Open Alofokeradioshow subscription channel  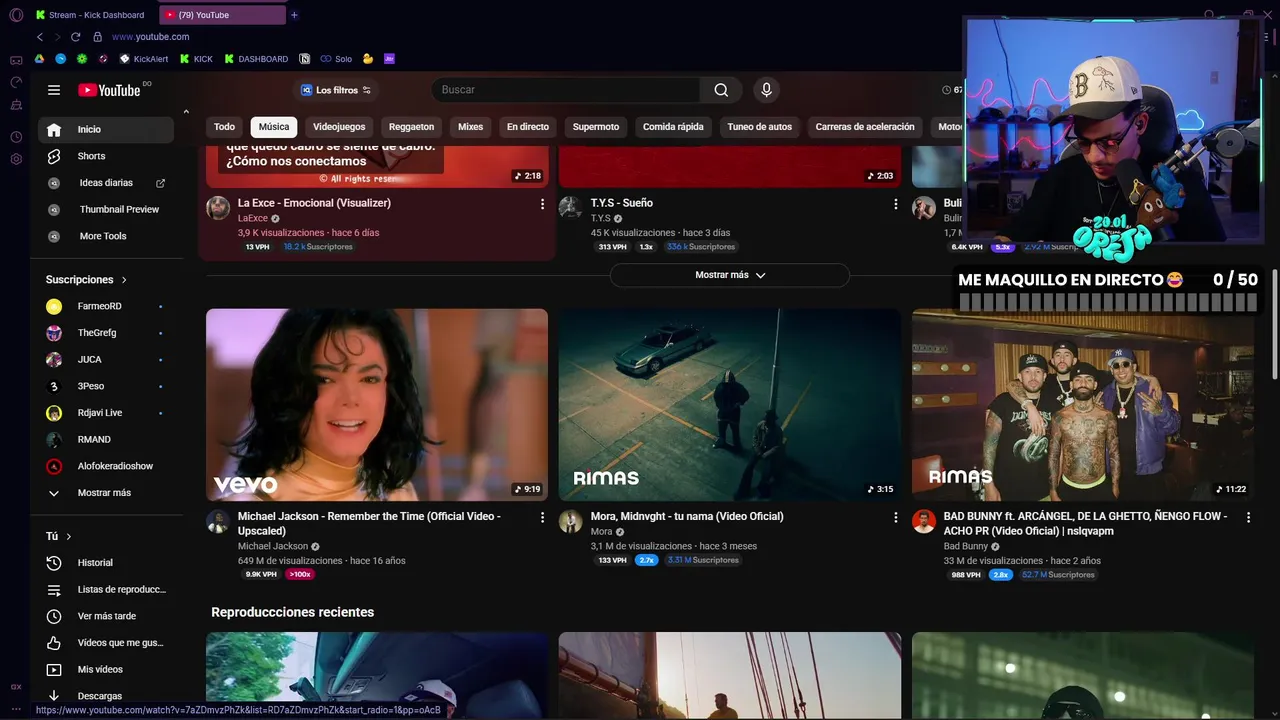(x=106, y=466)
